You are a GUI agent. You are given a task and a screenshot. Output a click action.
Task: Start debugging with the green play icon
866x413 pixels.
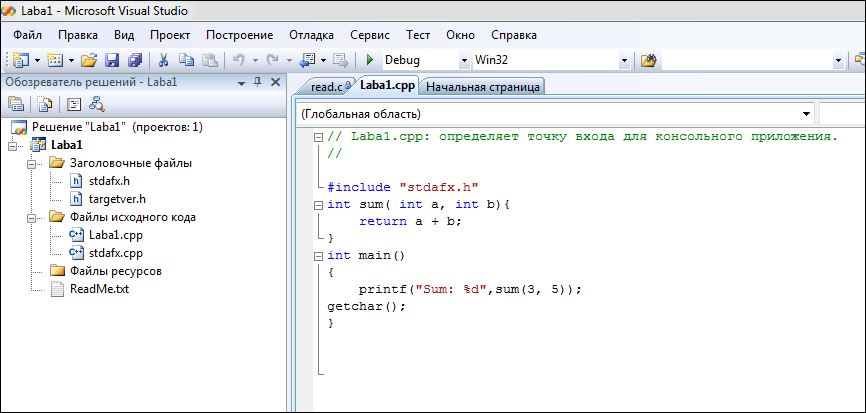[370, 60]
